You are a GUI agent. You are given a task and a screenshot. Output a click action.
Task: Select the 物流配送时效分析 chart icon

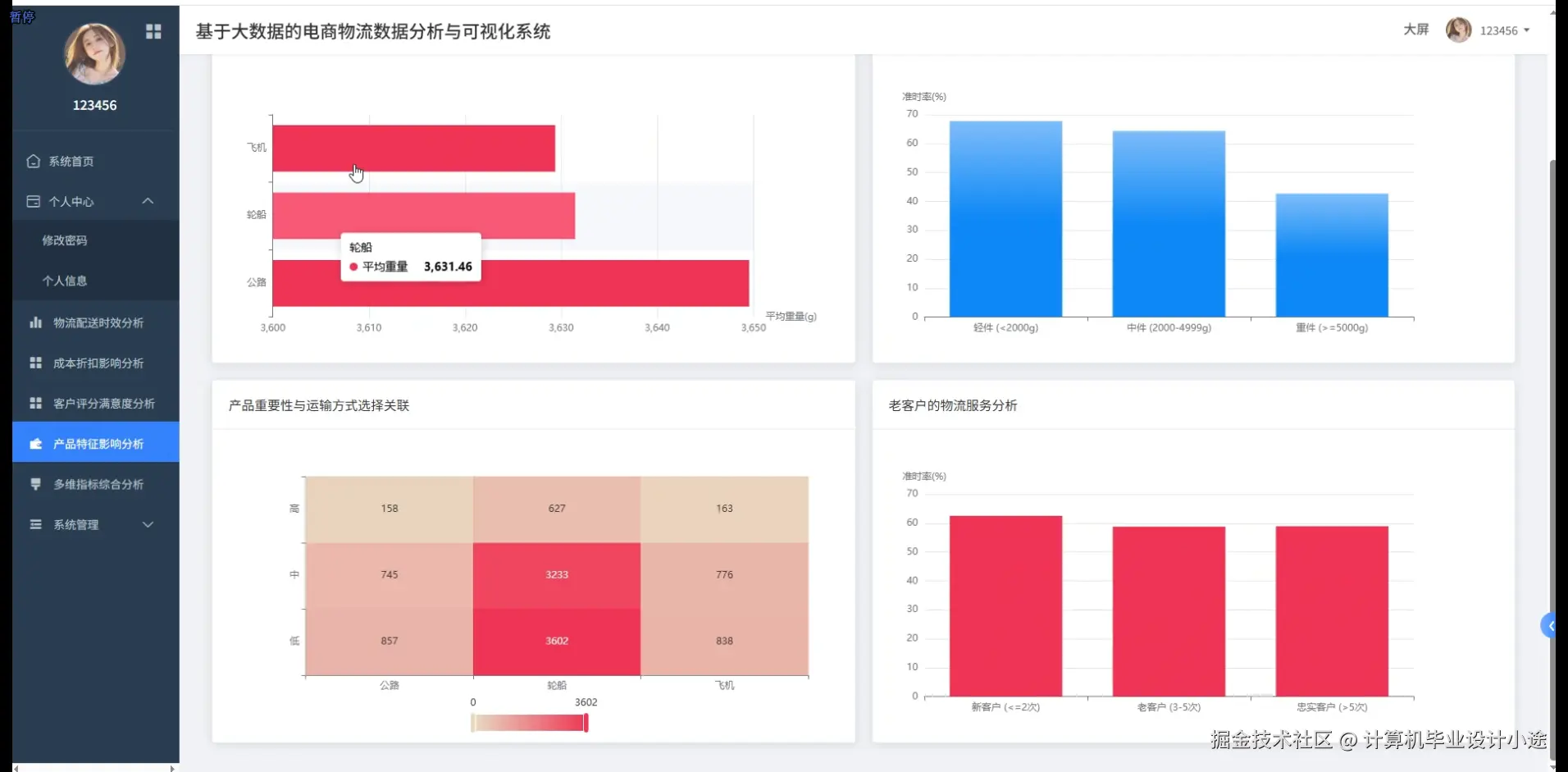[x=35, y=322]
